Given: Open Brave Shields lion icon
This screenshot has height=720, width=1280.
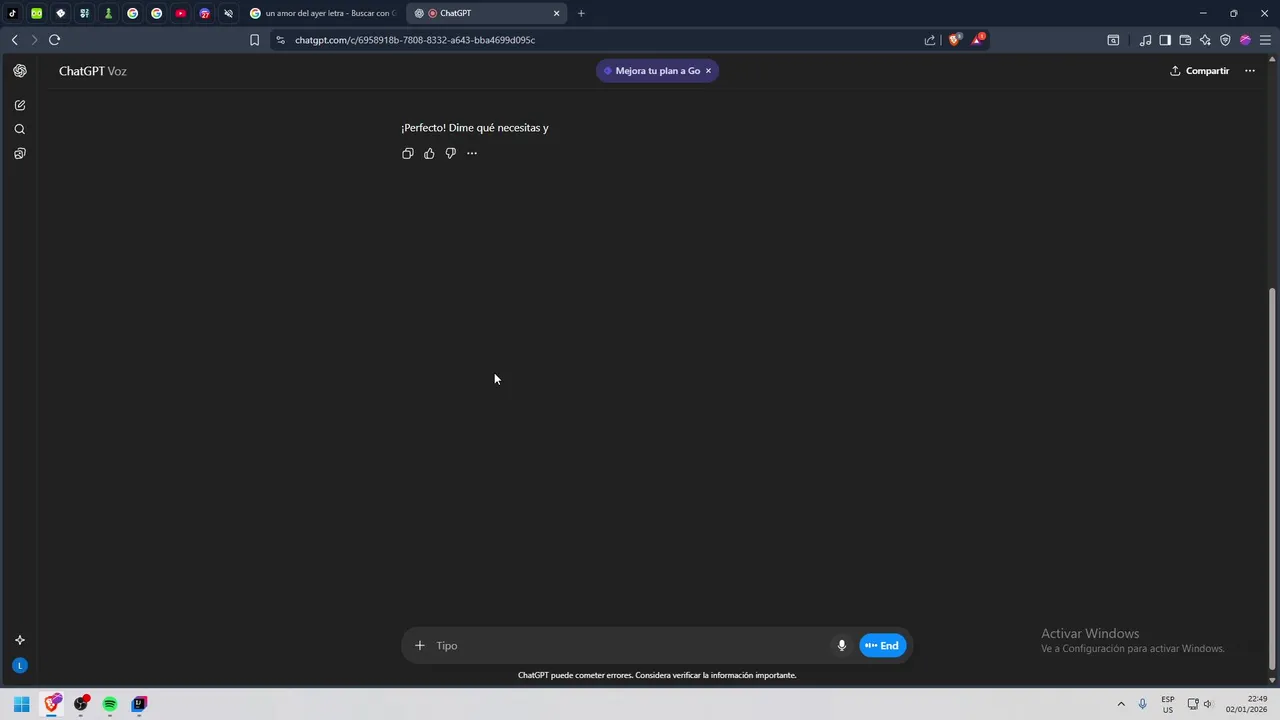Looking at the screenshot, I should tap(954, 40).
